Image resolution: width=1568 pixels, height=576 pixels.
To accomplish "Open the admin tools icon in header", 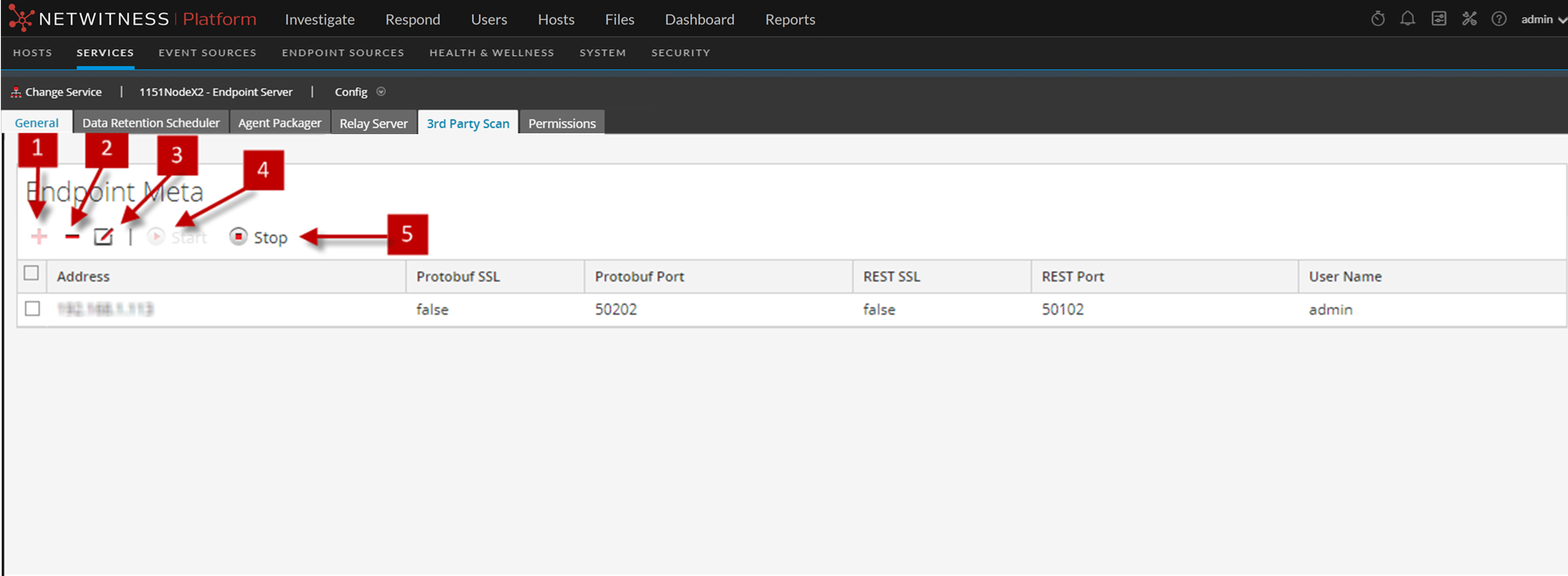I will point(1469,19).
